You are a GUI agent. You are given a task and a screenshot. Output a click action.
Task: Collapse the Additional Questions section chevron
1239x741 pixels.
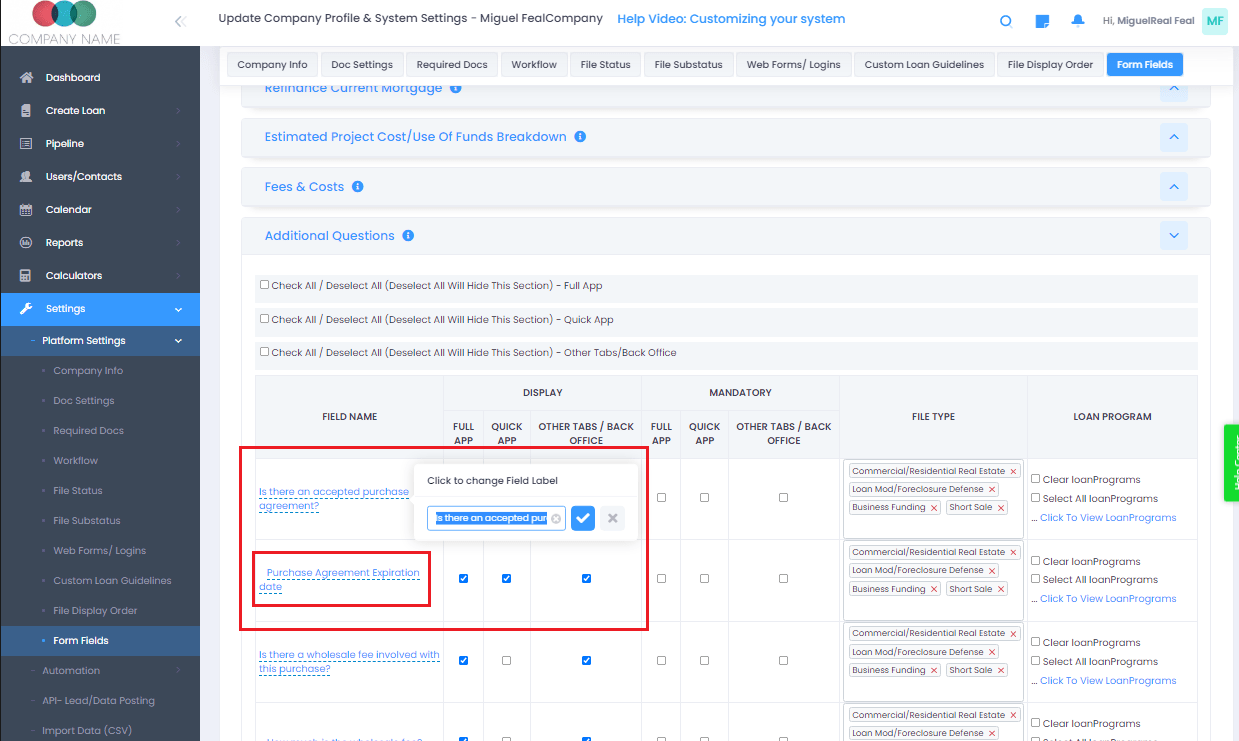click(x=1174, y=236)
